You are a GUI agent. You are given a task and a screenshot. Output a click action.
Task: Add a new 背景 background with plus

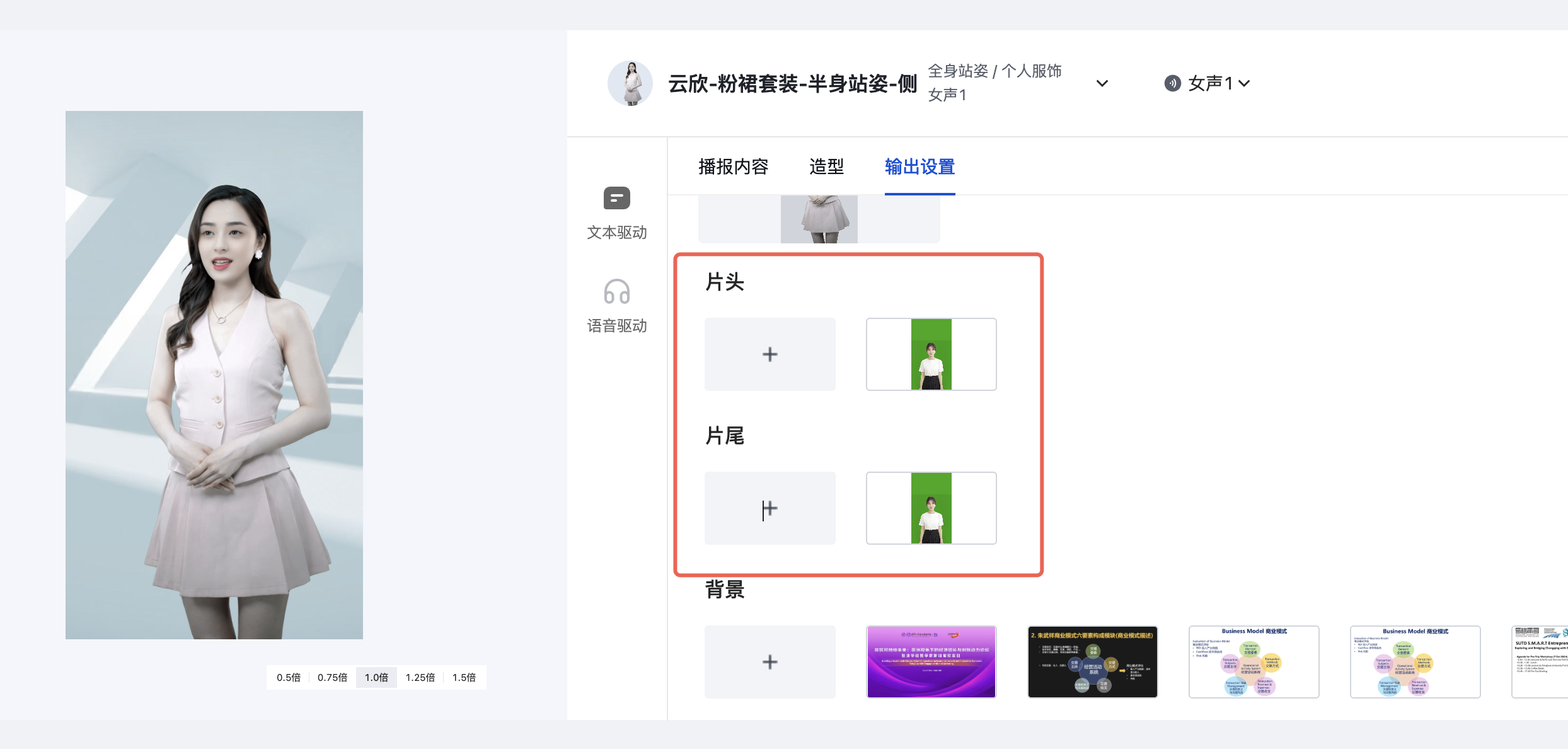click(x=770, y=662)
